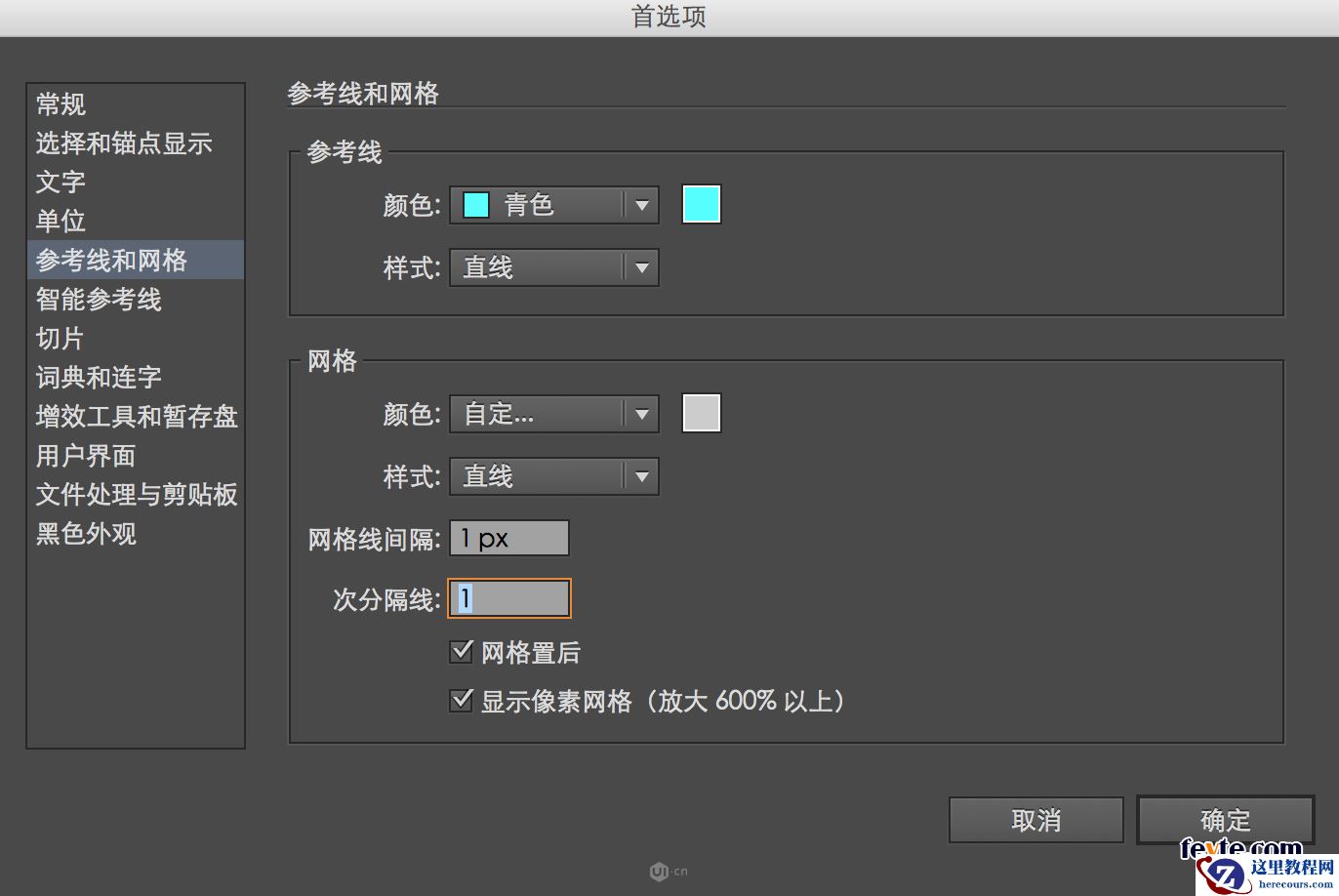Toggle the 网格置后 checkbox
Screen dimensions: 1339x896
(x=461, y=651)
